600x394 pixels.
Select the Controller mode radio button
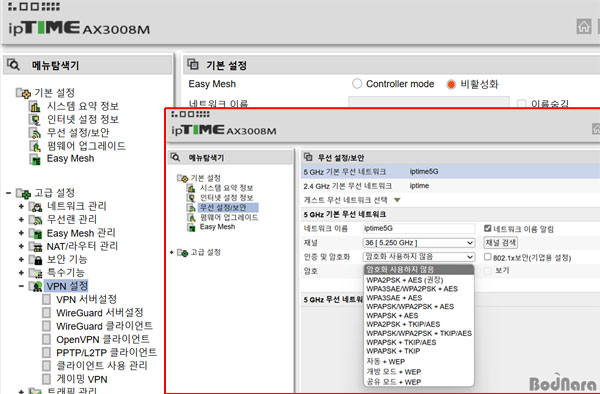click(x=357, y=84)
